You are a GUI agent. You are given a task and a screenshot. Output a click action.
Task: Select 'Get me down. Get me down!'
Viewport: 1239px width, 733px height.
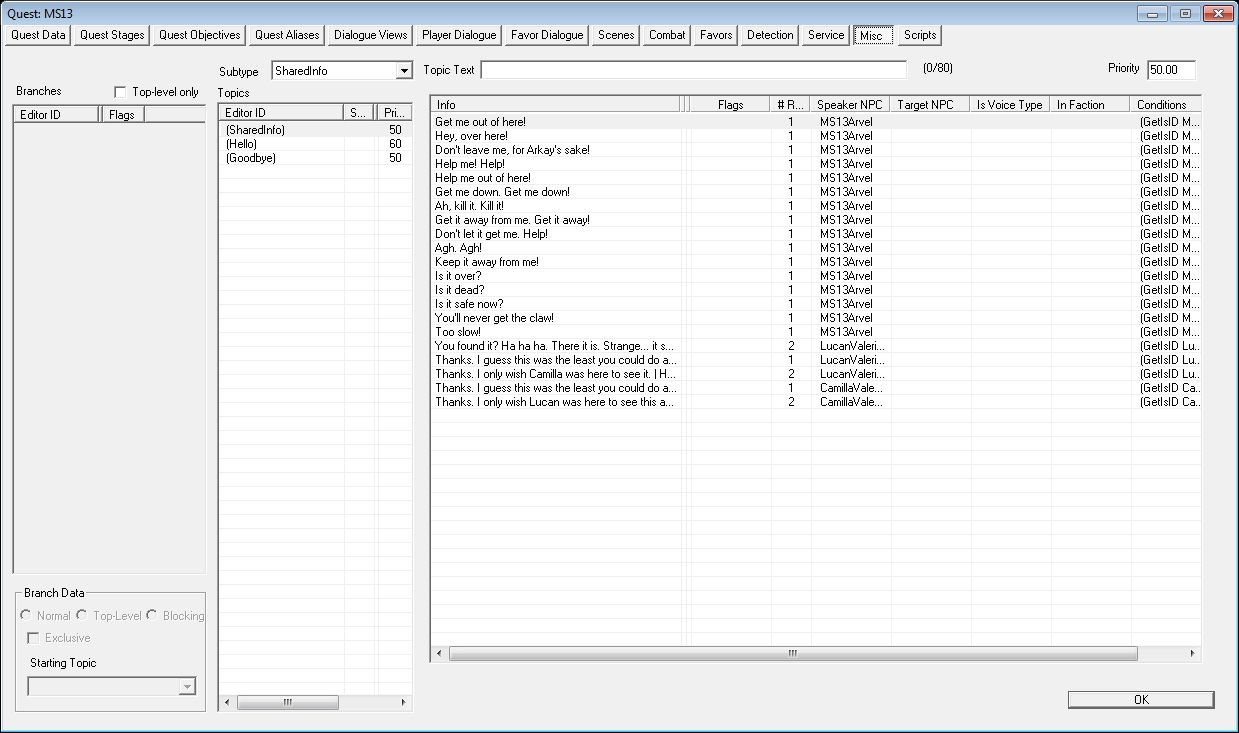coord(815,192)
